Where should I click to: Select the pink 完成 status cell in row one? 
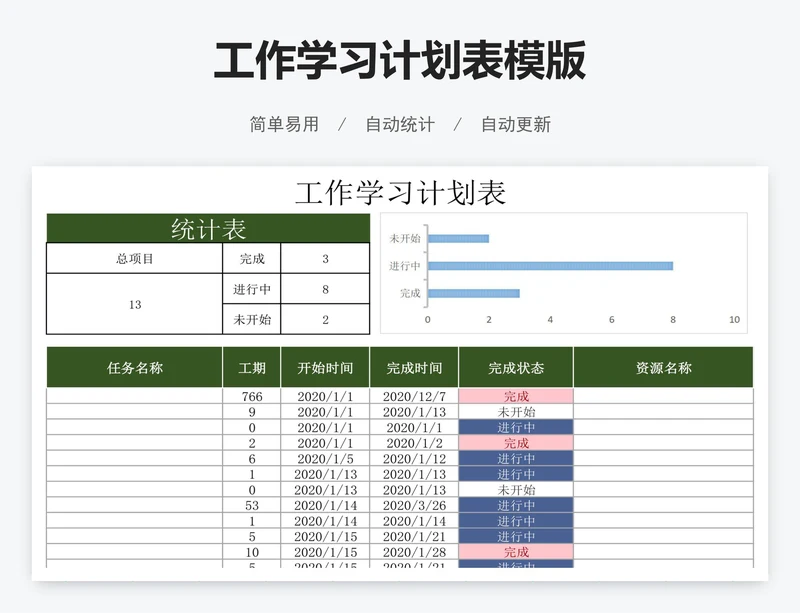515,395
